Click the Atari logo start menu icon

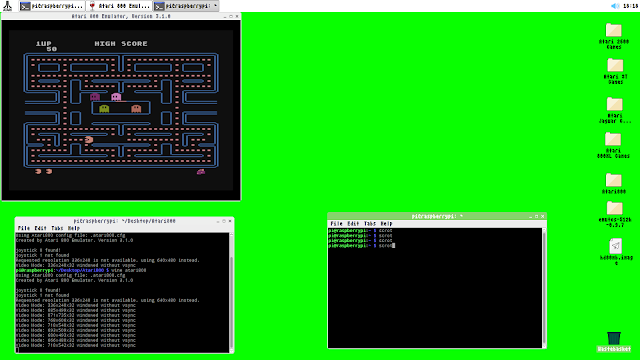coord(7,6)
